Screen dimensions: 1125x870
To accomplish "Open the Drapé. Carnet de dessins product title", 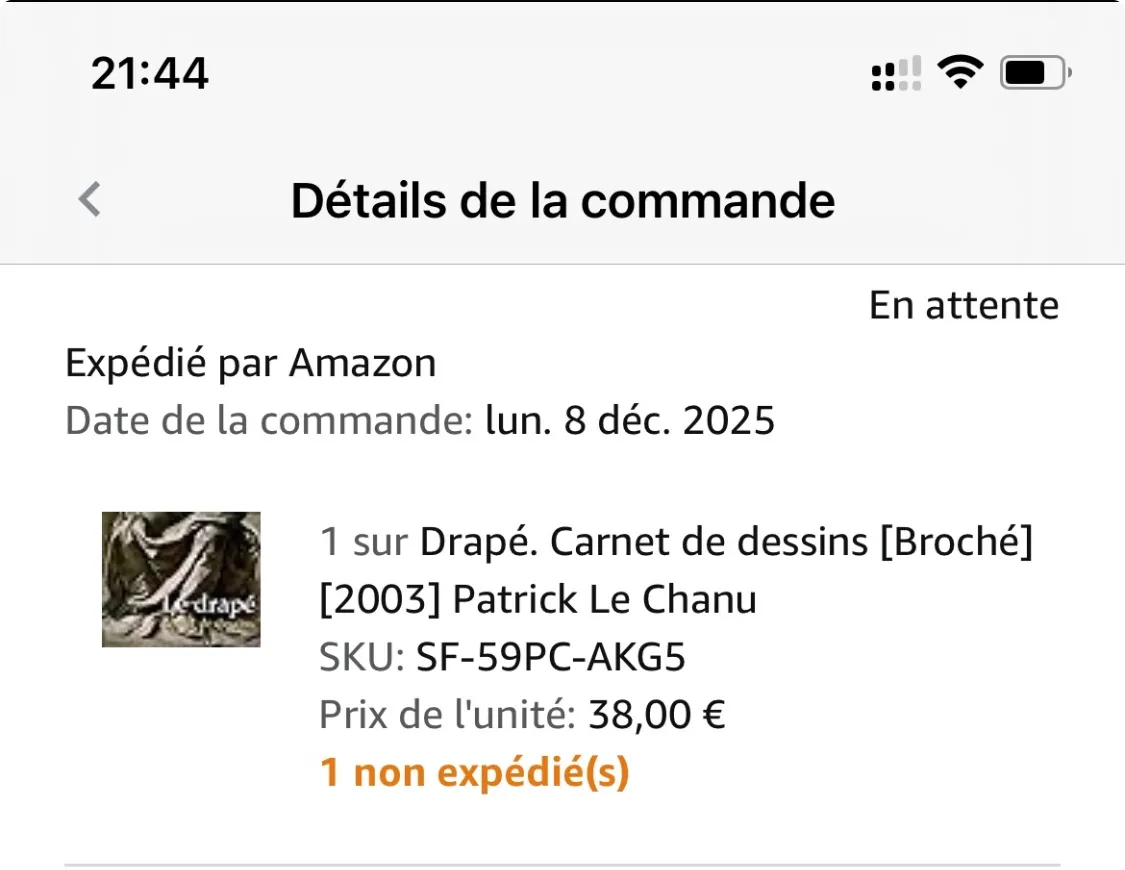I will 725,542.
